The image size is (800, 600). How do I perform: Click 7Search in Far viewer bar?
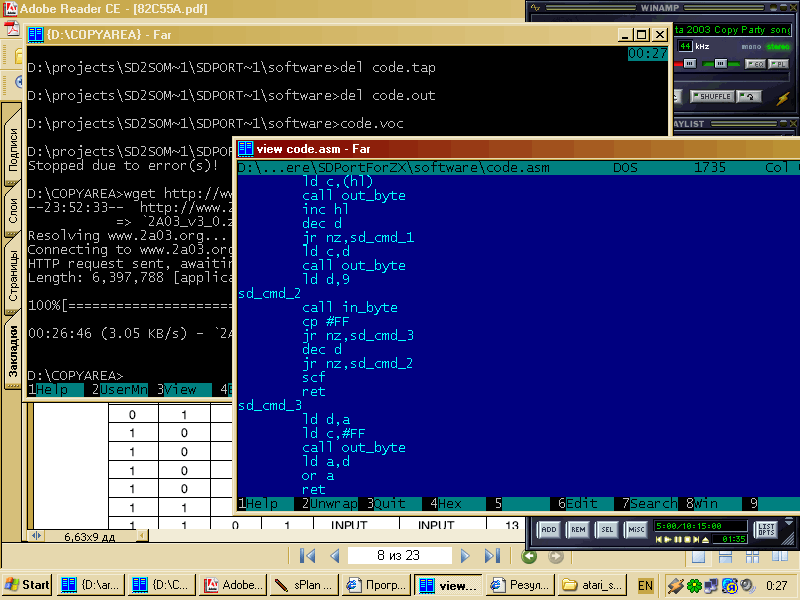click(650, 504)
